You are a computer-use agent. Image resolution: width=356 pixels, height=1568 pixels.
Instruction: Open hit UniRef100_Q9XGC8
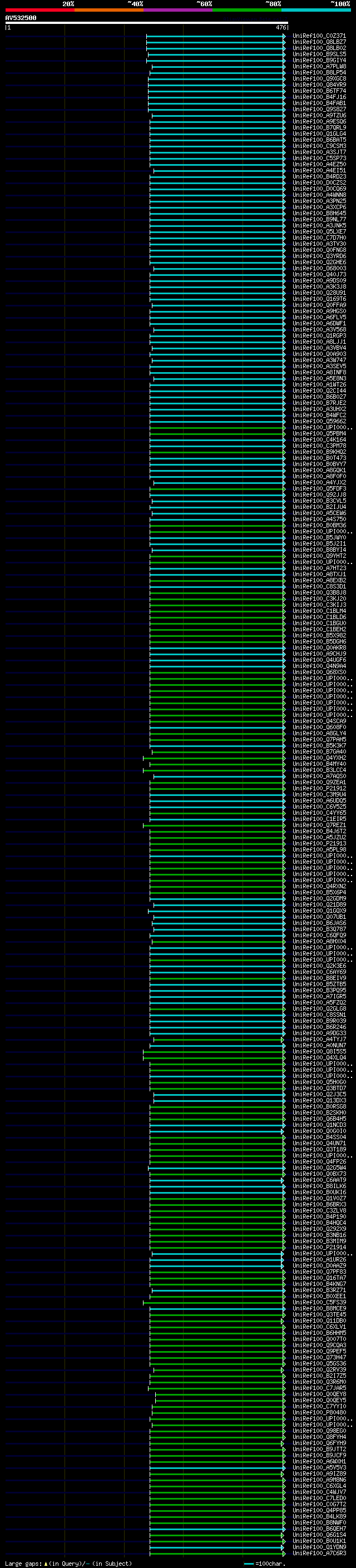click(x=319, y=78)
